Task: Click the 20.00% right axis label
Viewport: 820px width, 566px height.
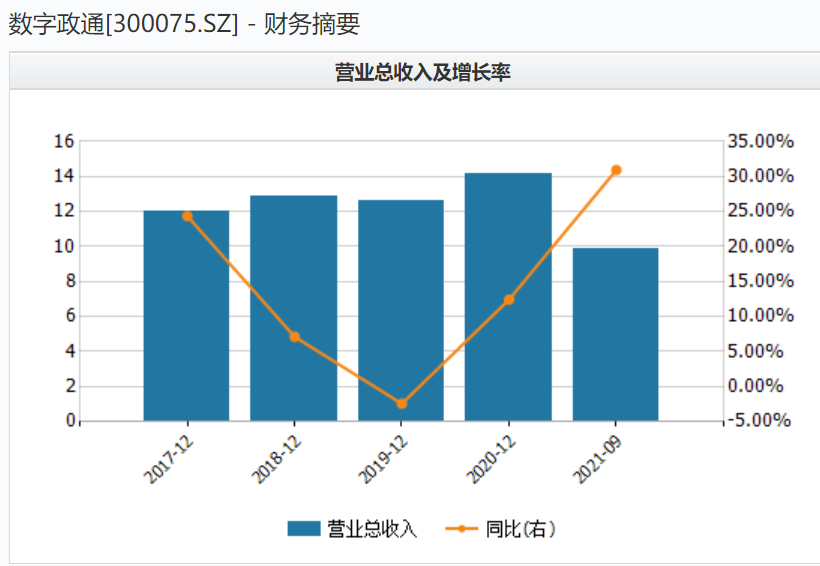Action: click(x=761, y=246)
